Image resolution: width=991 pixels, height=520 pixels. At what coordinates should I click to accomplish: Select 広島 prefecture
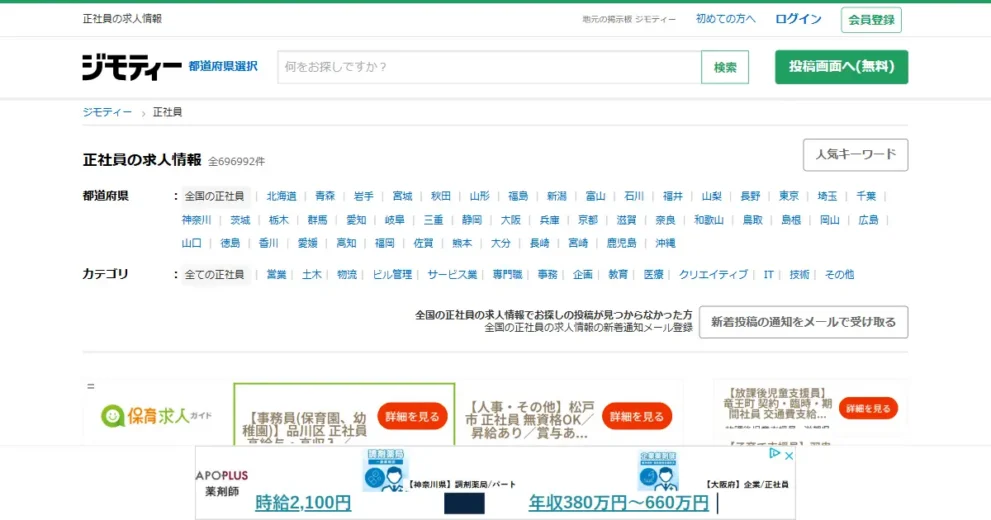coord(868,220)
